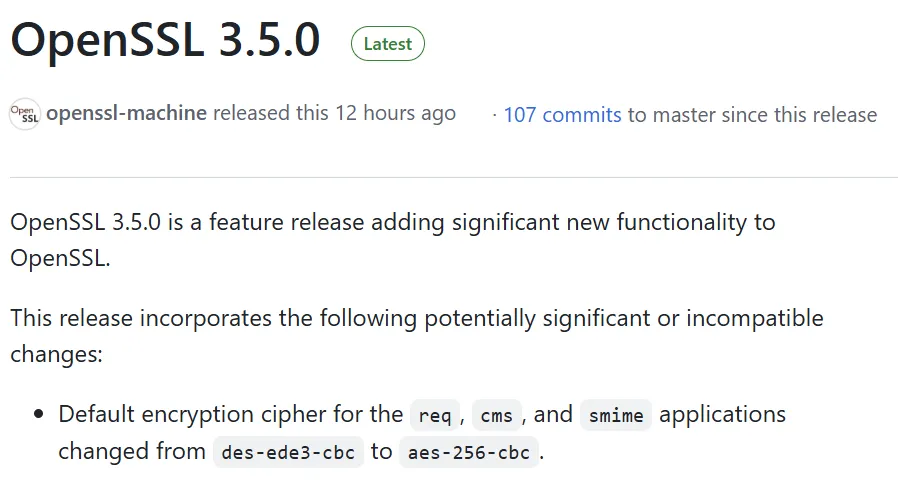898x484 pixels.
Task: Click the OpenSSL 3.5.0 release title
Action: pos(165,41)
